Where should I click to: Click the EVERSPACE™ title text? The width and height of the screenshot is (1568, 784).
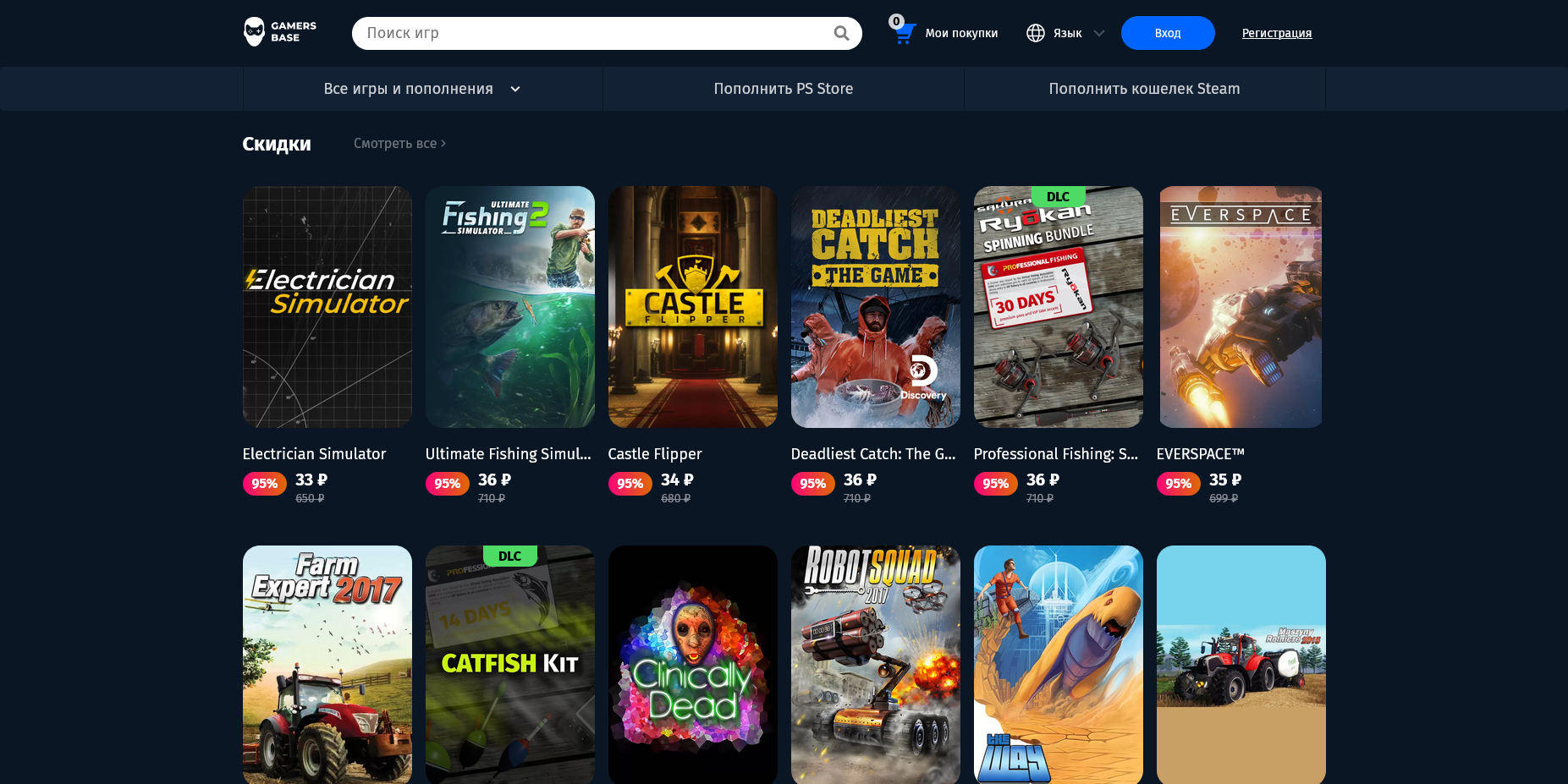[1200, 454]
